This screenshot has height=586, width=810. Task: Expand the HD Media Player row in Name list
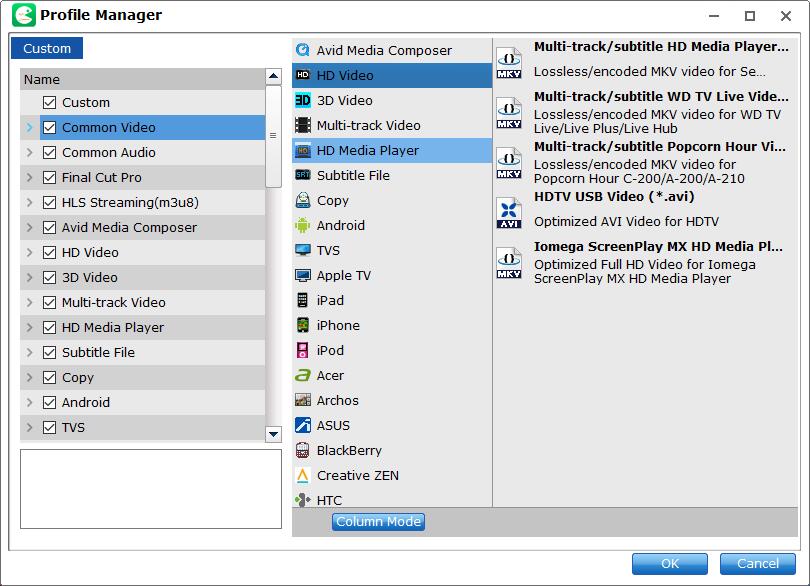tap(29, 327)
